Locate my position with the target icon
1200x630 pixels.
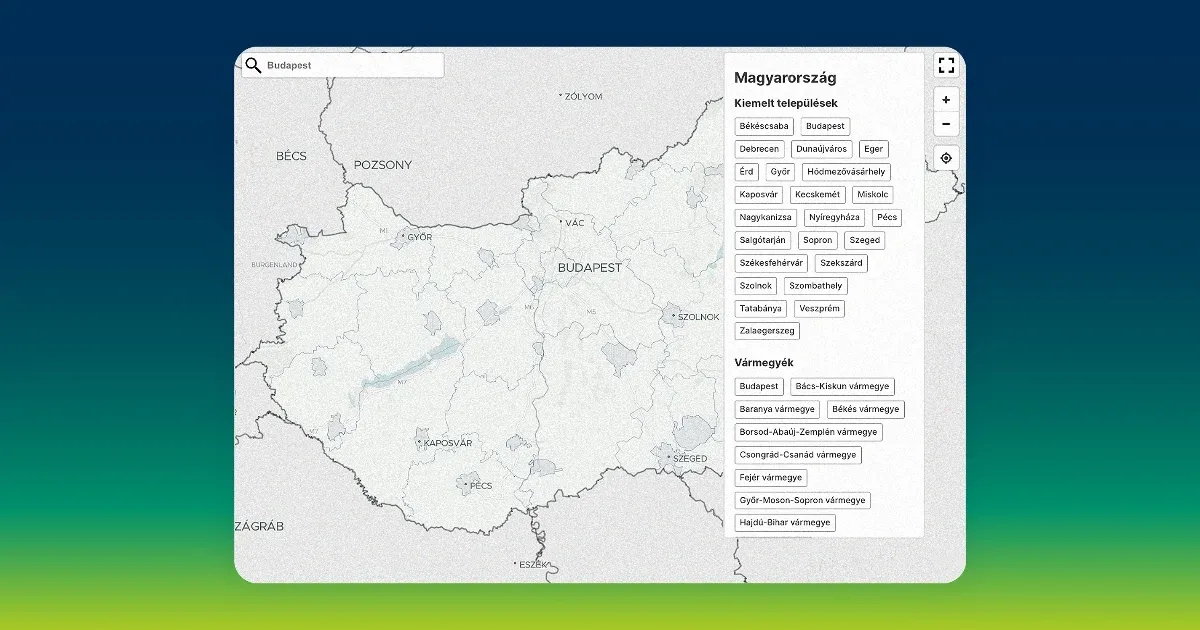tap(946, 158)
